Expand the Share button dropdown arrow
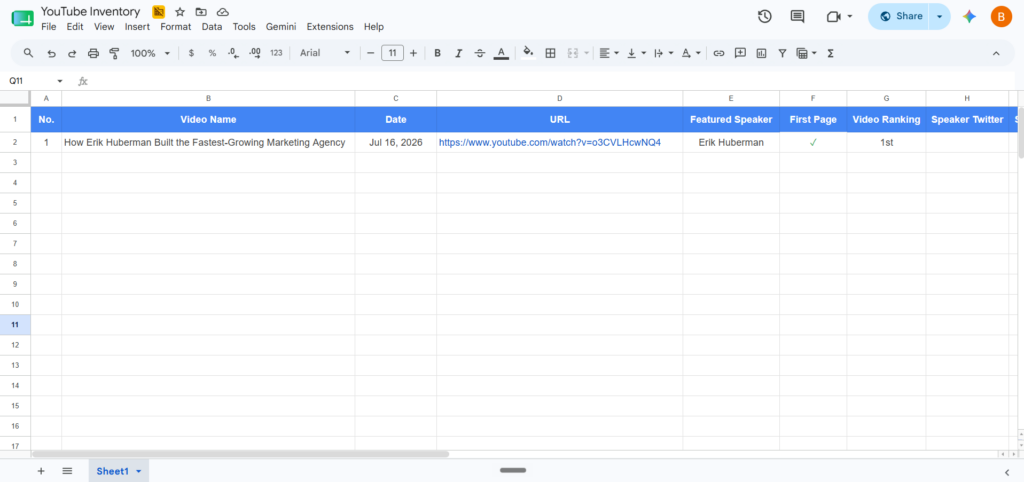This screenshot has width=1024, height=482. (940, 16)
